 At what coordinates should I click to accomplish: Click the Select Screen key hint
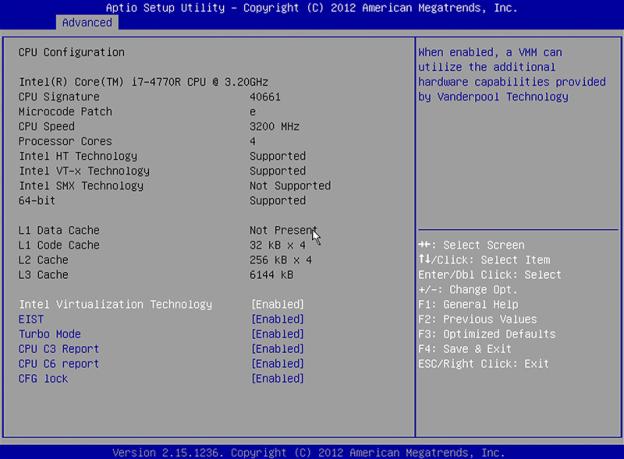[x=472, y=245]
